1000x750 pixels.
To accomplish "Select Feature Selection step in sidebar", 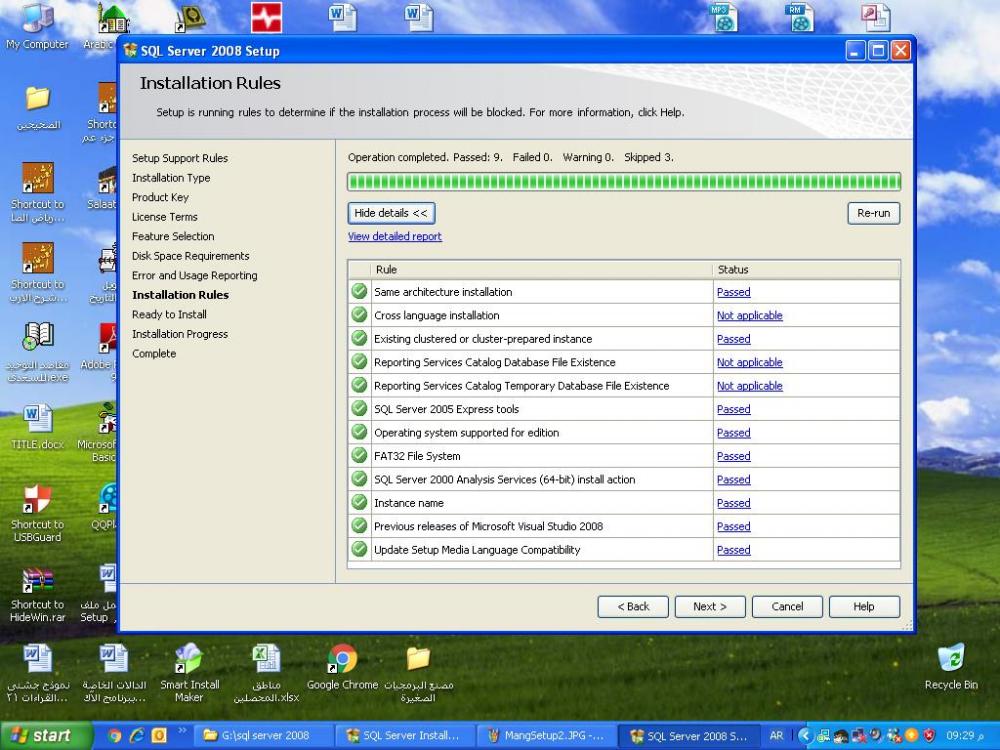I will 173,237.
